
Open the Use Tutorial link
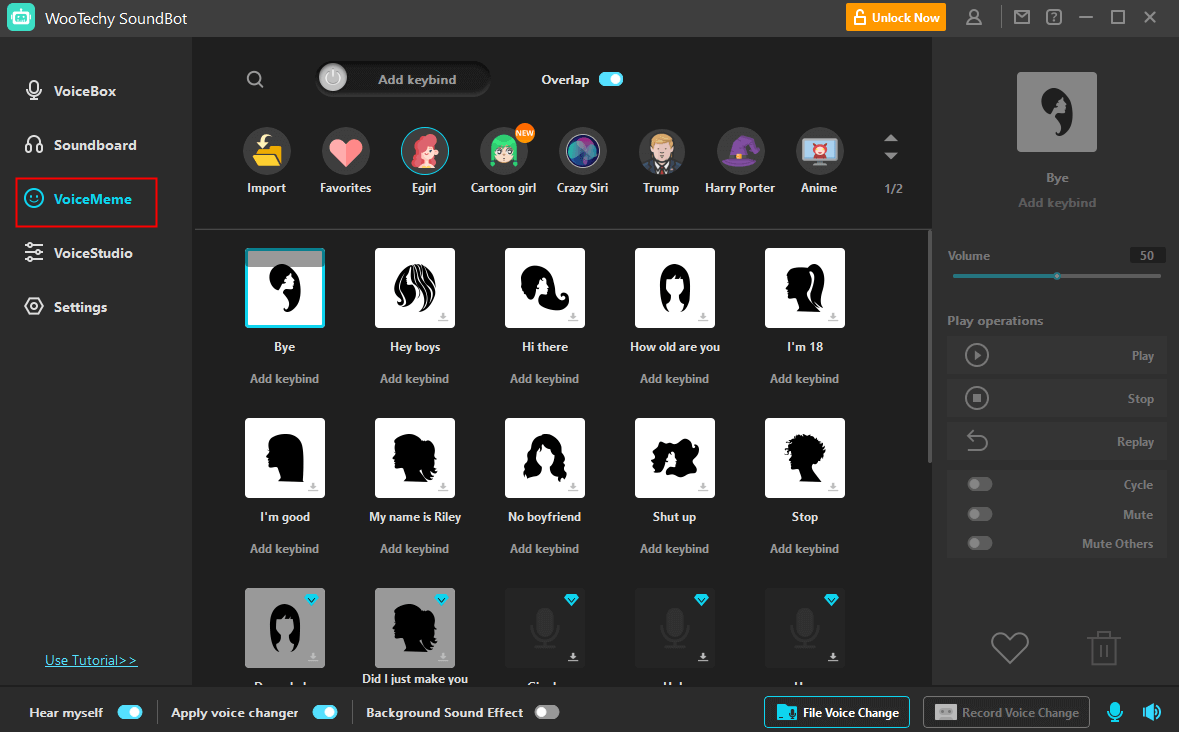point(90,660)
